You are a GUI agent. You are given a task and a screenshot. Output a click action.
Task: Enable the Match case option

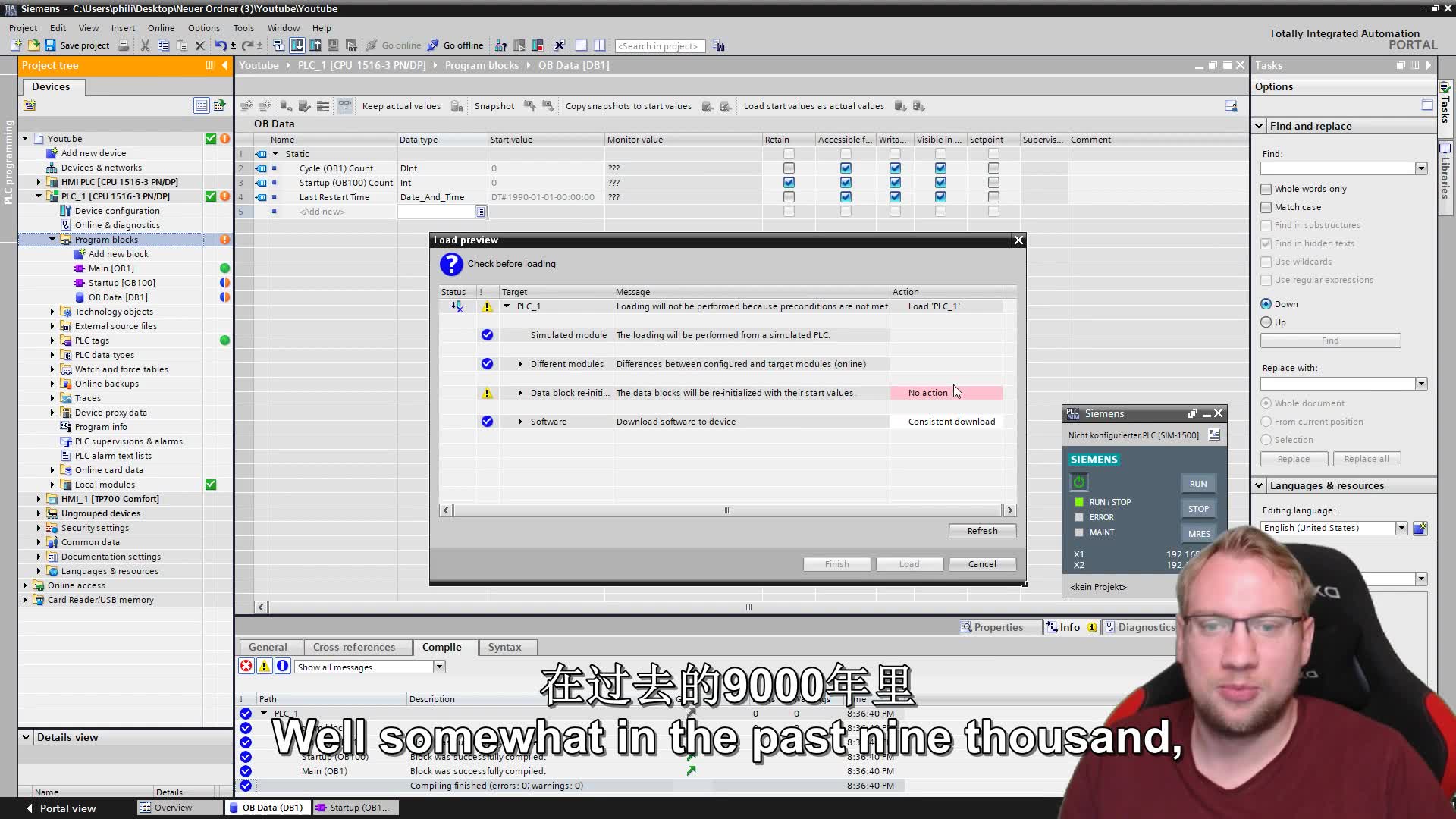[x=1266, y=207]
